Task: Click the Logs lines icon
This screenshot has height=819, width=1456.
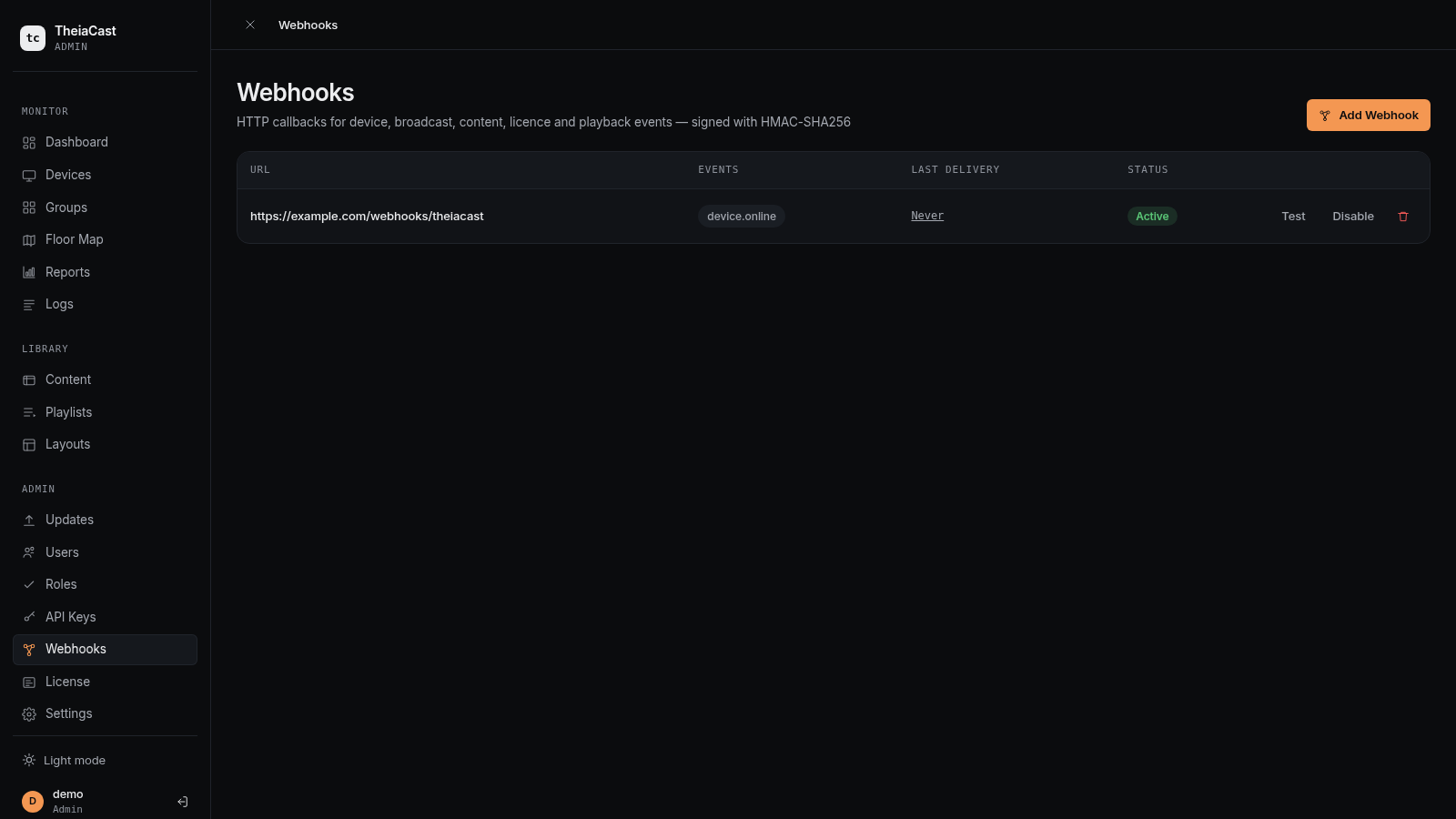Action: pos(29,305)
